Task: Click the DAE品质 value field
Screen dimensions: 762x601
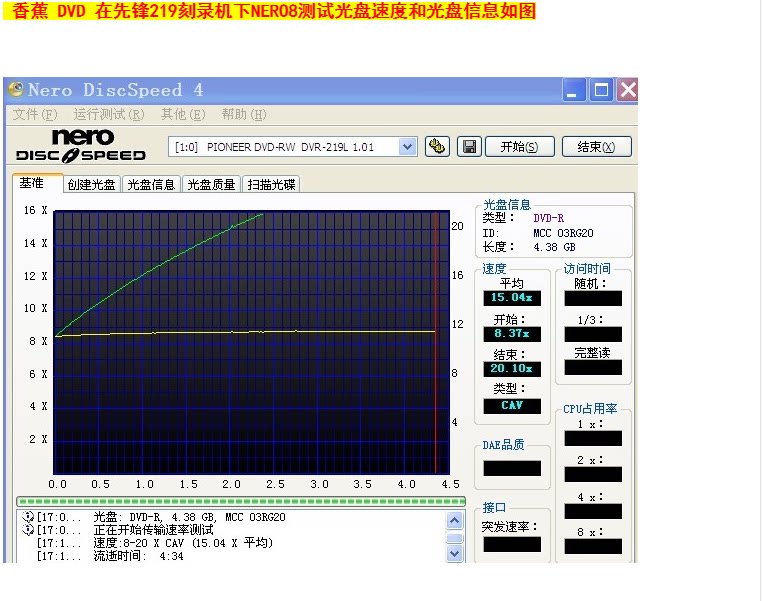Action: point(512,468)
